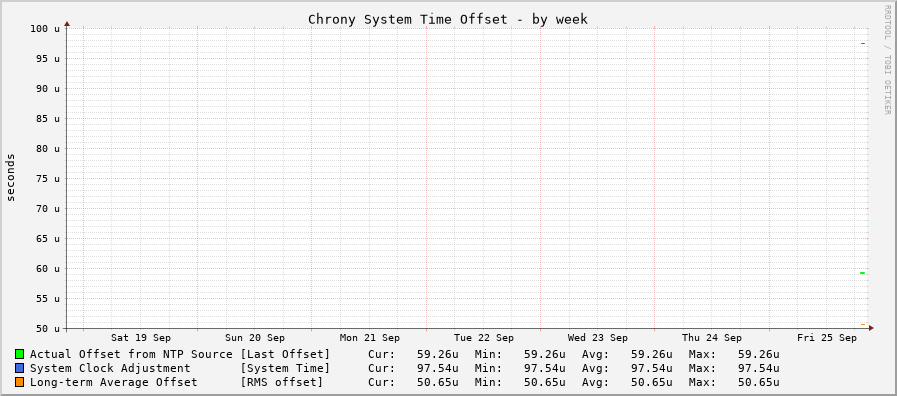This screenshot has width=897, height=396.
Task: Click the 'Sun 20 Sep' axis label
Action: coord(255,338)
